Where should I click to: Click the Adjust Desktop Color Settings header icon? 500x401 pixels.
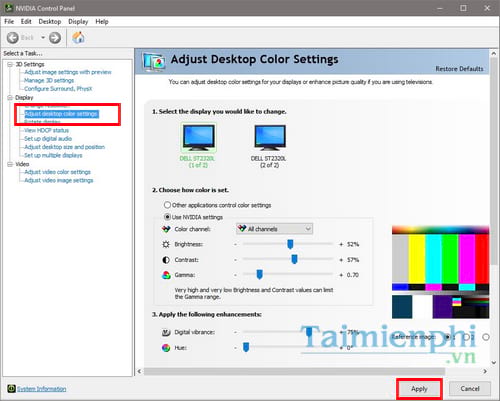[154, 62]
